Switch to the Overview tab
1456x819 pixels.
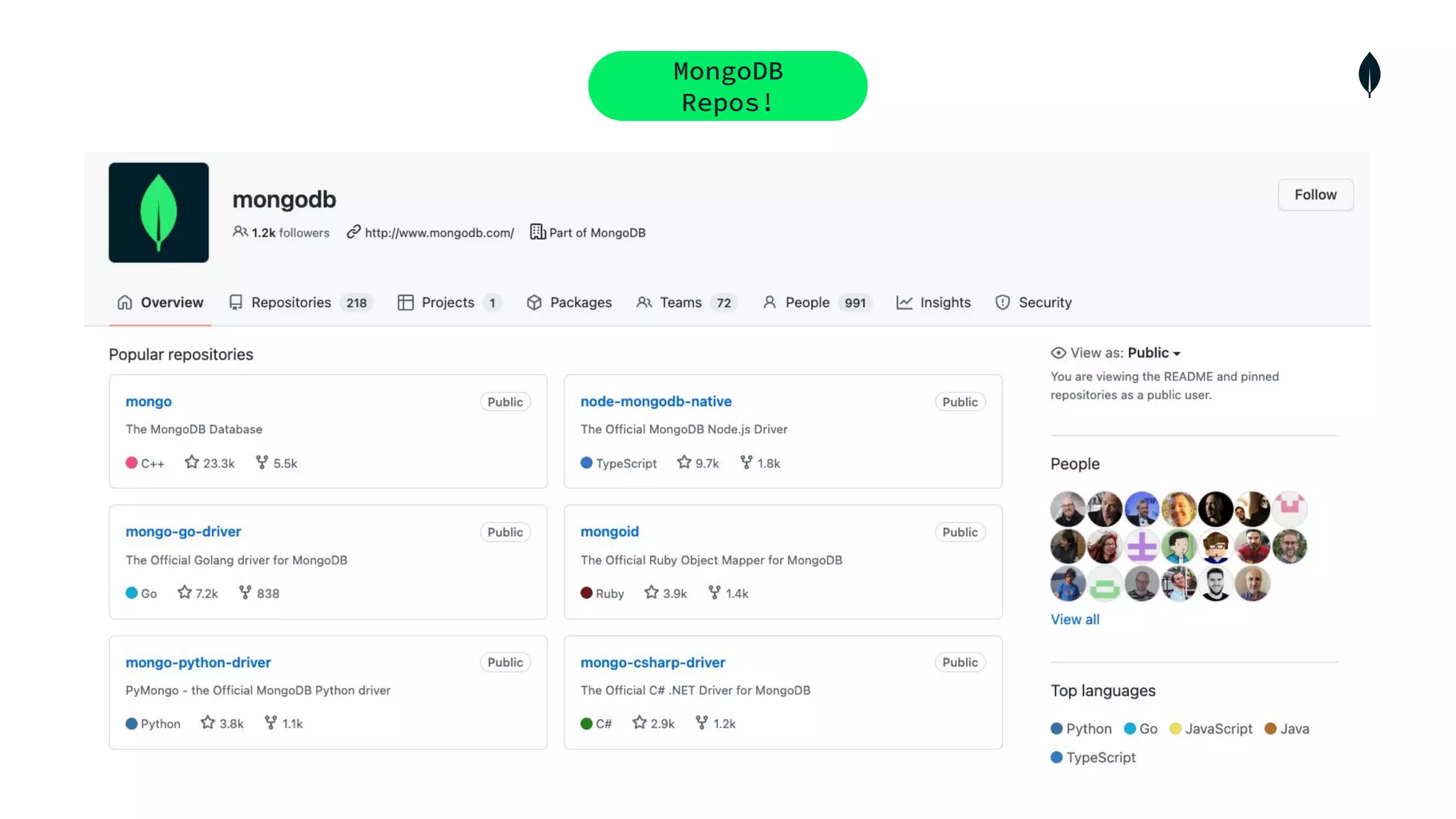160,302
